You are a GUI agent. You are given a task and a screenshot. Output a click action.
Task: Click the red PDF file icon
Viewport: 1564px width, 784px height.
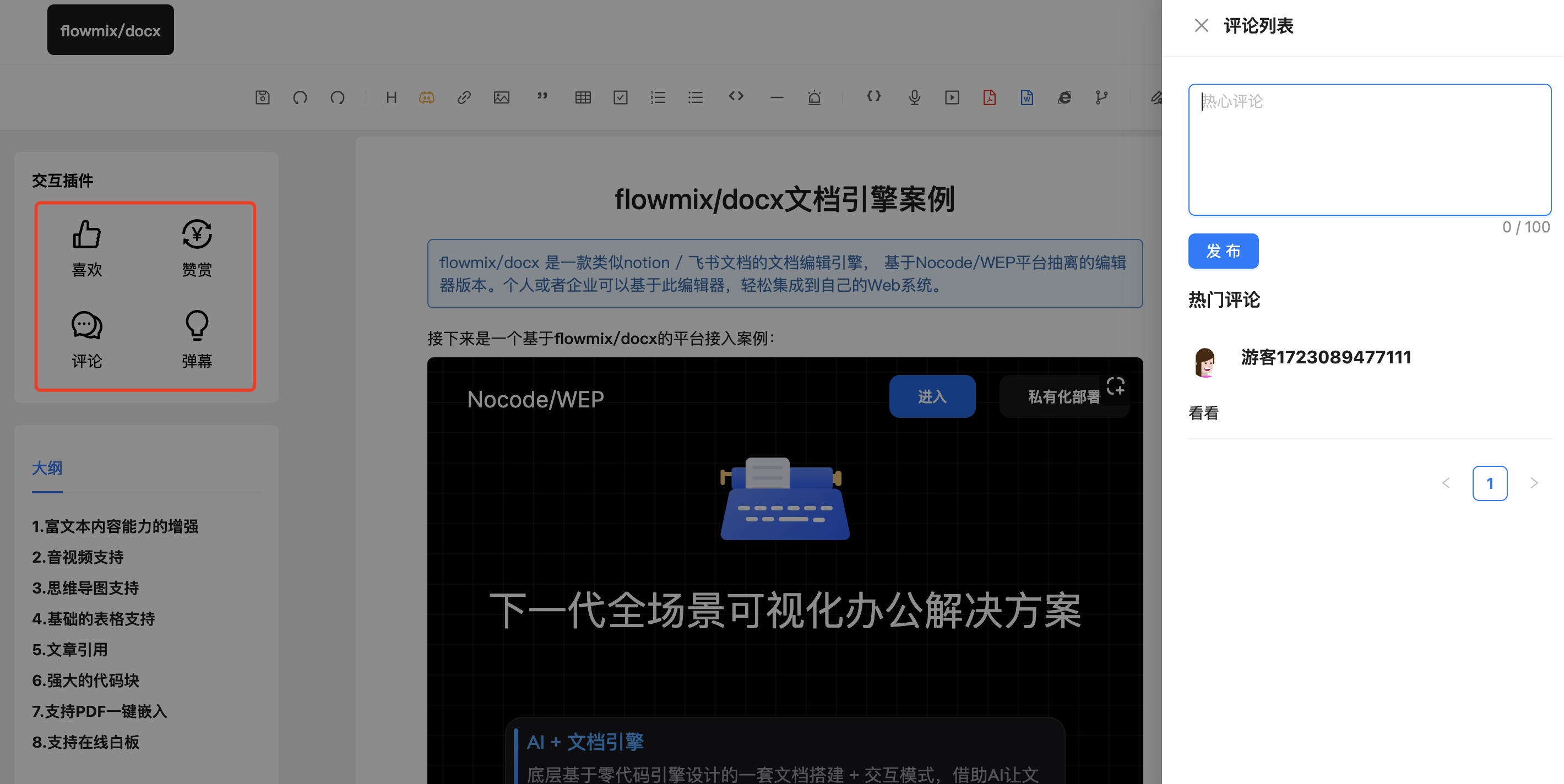pyautogui.click(x=990, y=97)
